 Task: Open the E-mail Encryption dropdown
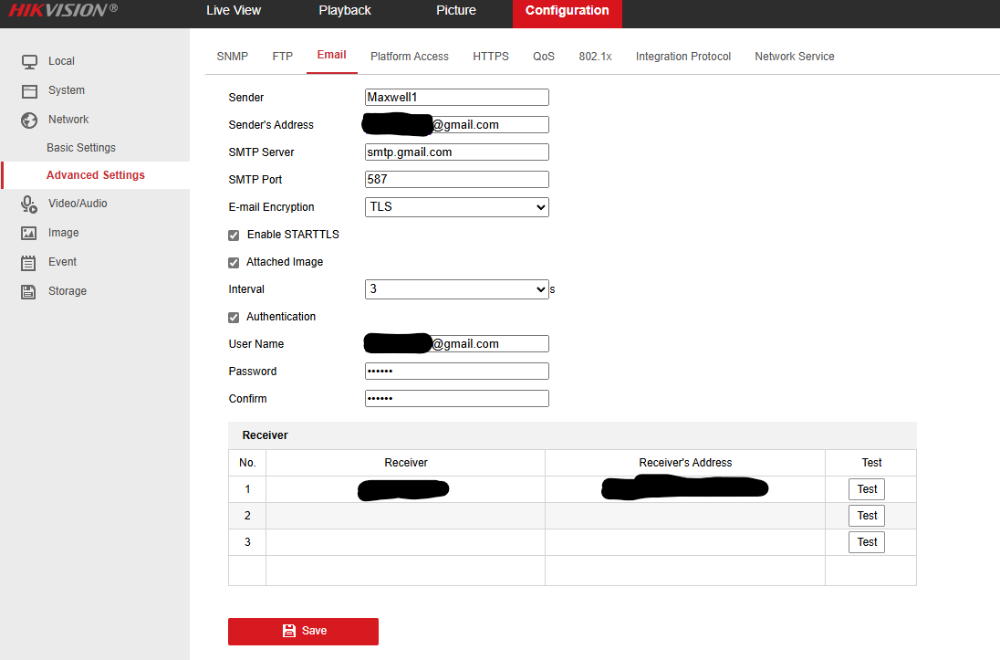457,207
